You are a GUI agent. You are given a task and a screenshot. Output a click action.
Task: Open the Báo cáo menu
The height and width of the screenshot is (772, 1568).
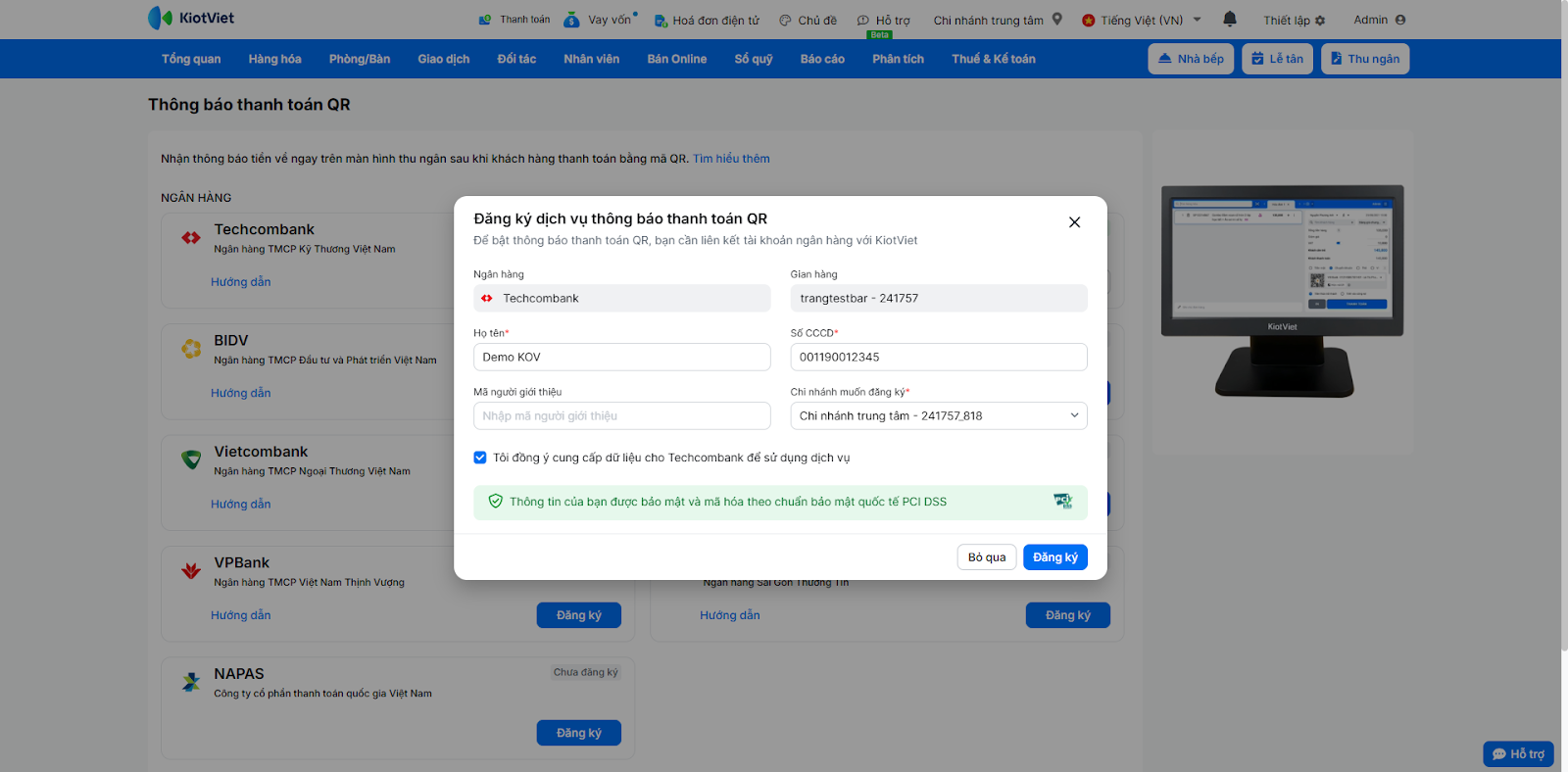point(822,59)
